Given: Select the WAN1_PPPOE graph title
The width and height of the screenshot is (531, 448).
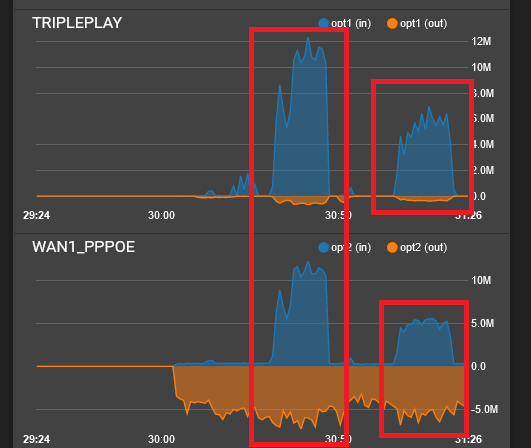Looking at the screenshot, I should 83,247.
